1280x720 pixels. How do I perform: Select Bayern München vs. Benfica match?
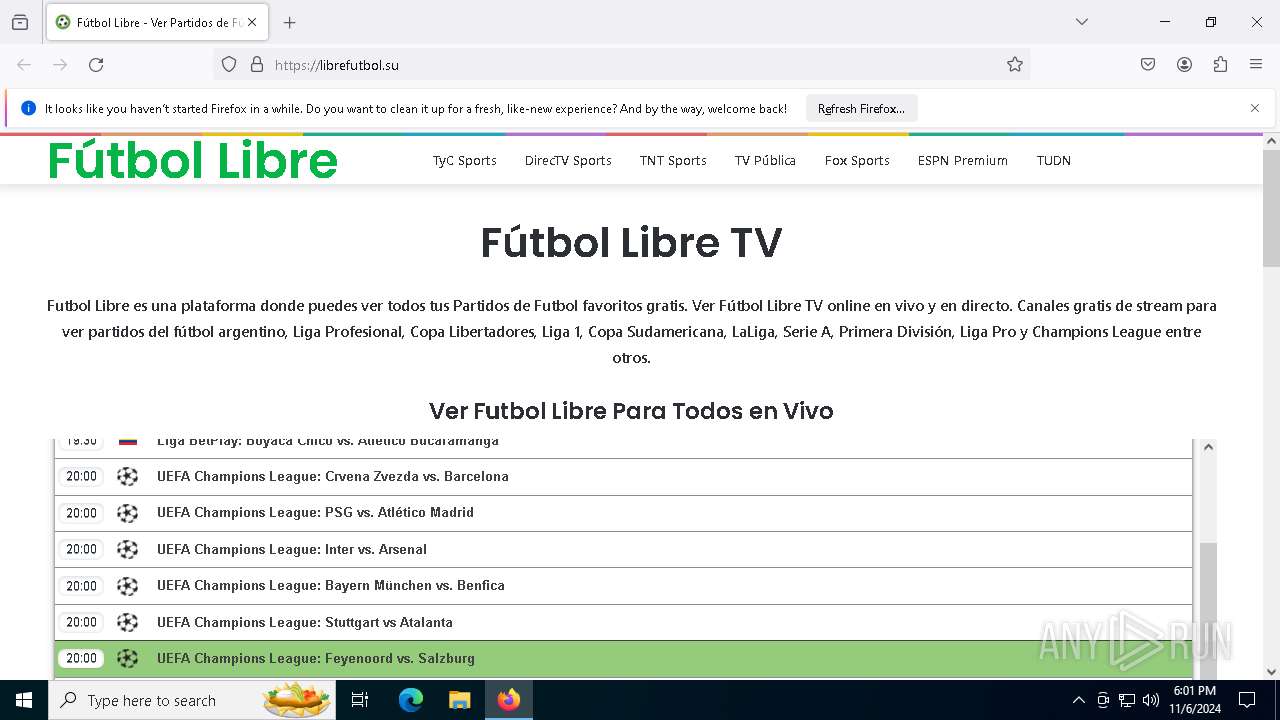623,586
